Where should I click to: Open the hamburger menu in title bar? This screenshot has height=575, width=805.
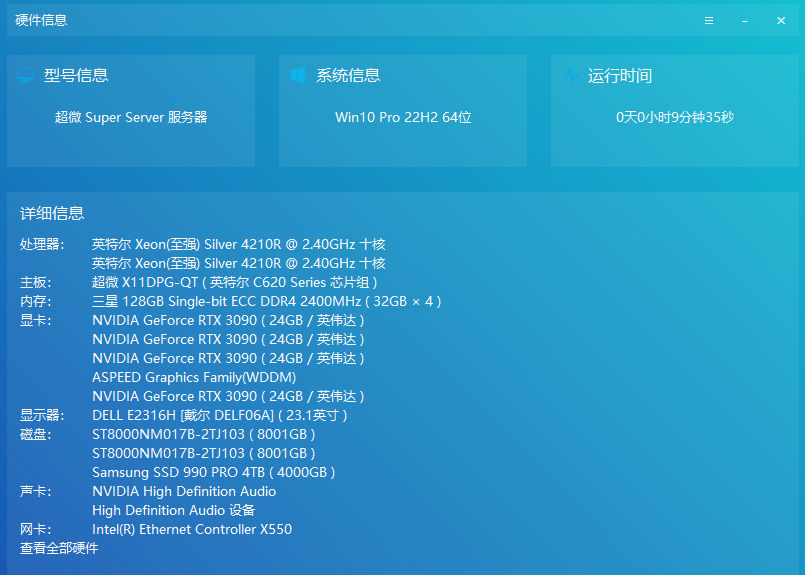click(x=708, y=21)
